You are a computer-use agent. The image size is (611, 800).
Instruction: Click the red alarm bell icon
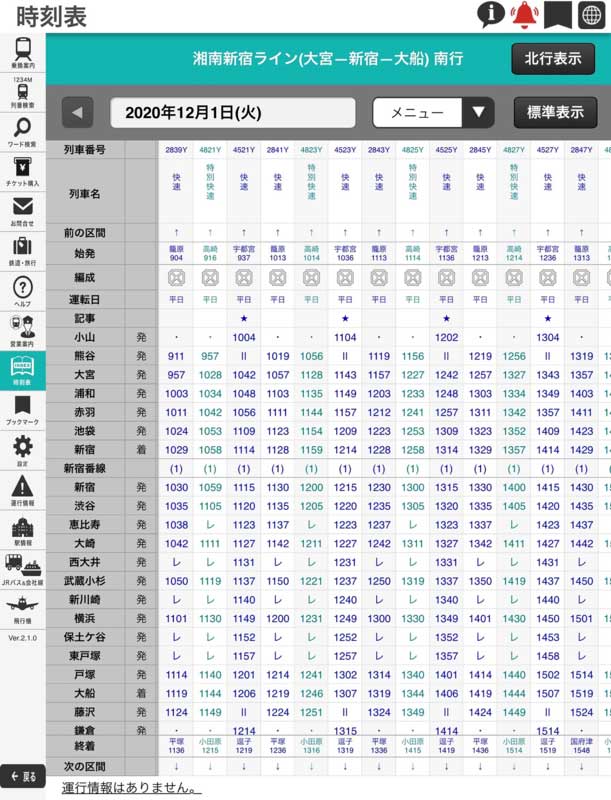(525, 15)
